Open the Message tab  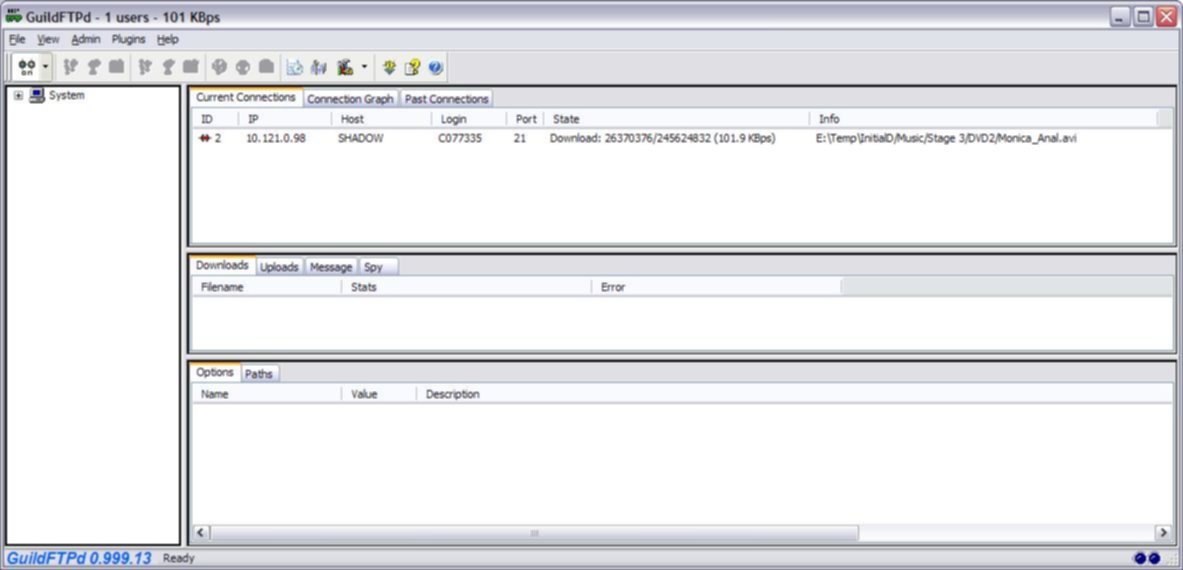[330, 267]
